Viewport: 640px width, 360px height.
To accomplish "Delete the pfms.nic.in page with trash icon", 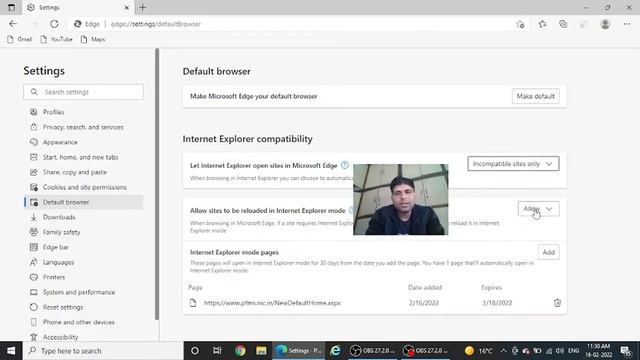I will pos(557,303).
